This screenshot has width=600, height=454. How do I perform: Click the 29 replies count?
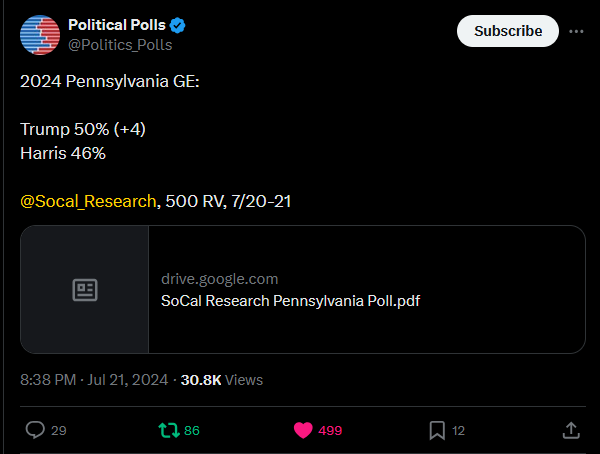click(59, 430)
